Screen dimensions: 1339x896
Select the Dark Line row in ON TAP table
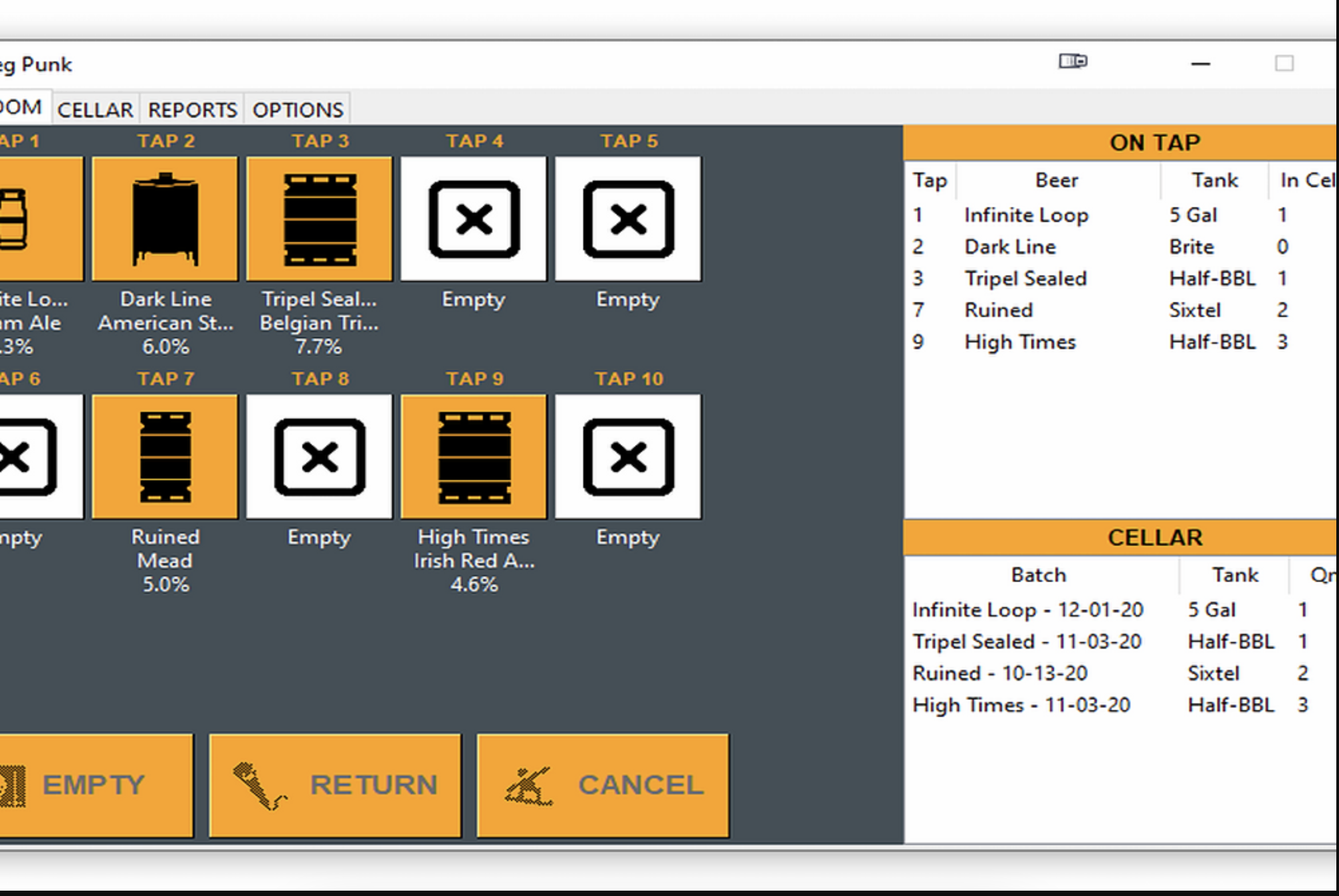click(x=1011, y=246)
